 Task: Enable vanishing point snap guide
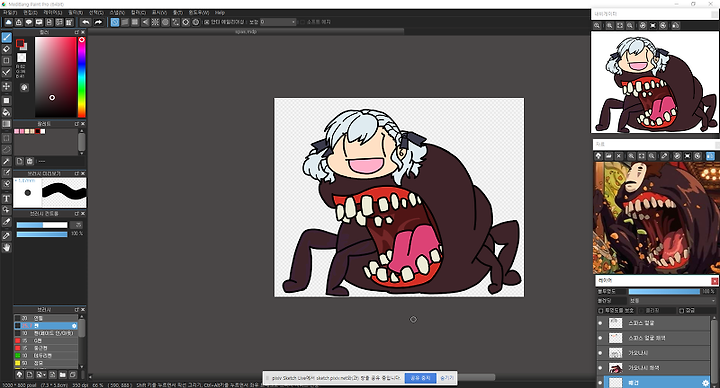point(145,22)
